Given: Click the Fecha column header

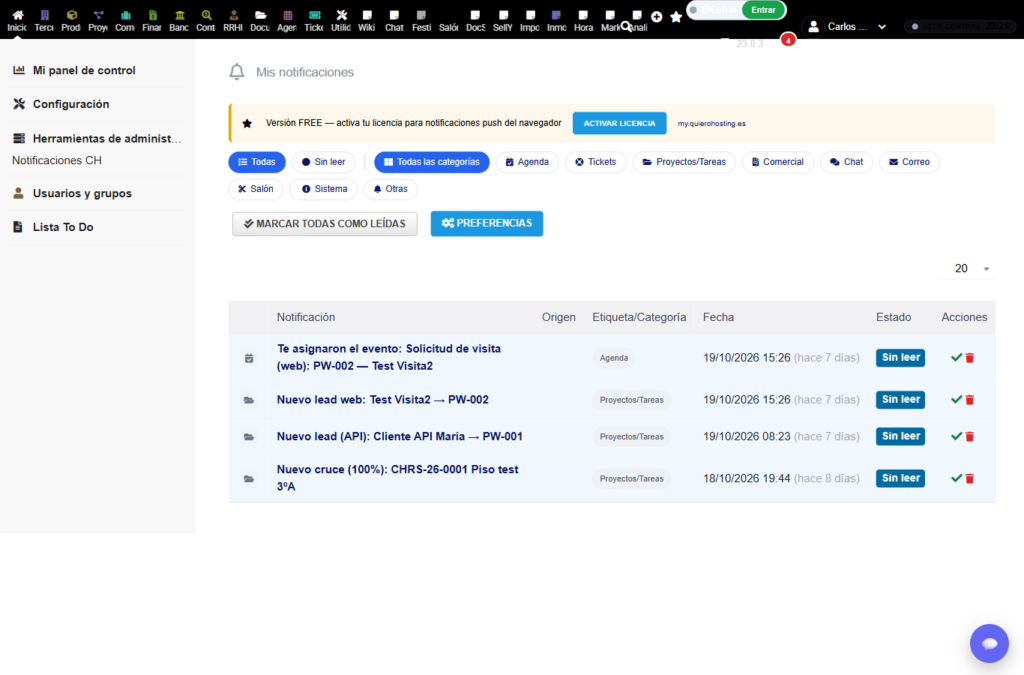Looking at the screenshot, I should tap(718, 317).
